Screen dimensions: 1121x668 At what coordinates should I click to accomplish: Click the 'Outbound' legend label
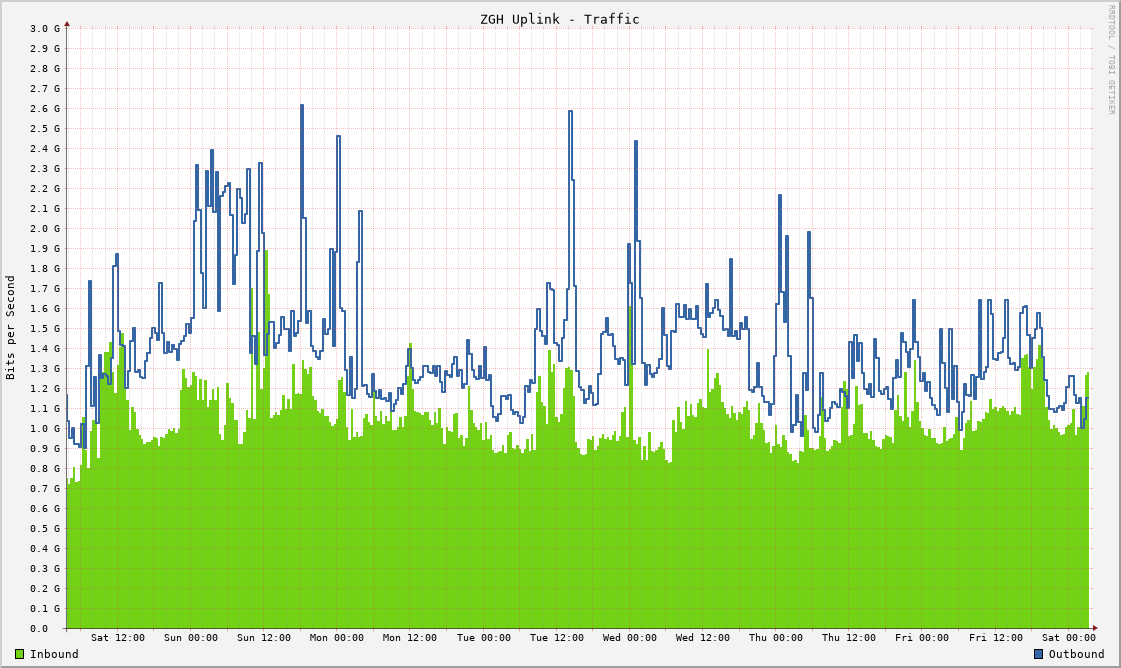tap(1077, 654)
